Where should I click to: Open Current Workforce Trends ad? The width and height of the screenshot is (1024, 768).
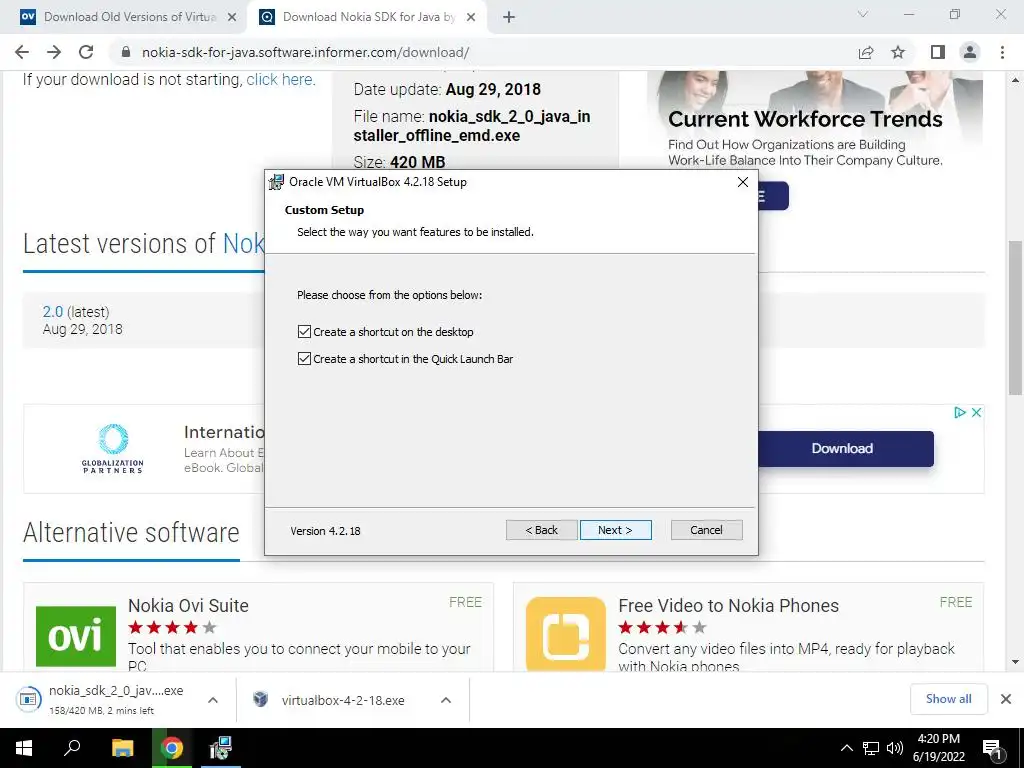805,119
